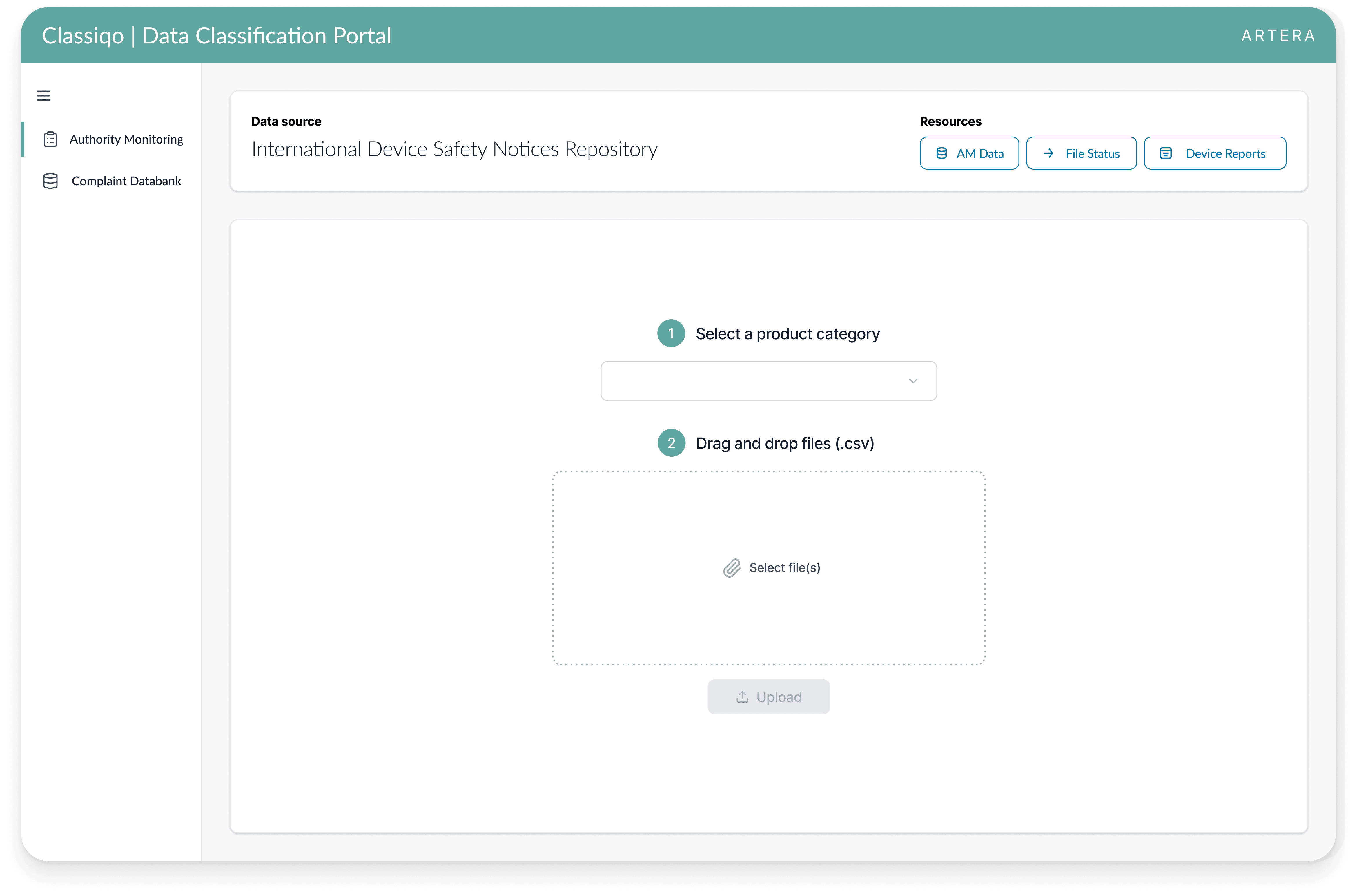1357x896 pixels.
Task: Click the Complaint Databank database icon
Action: point(50,181)
